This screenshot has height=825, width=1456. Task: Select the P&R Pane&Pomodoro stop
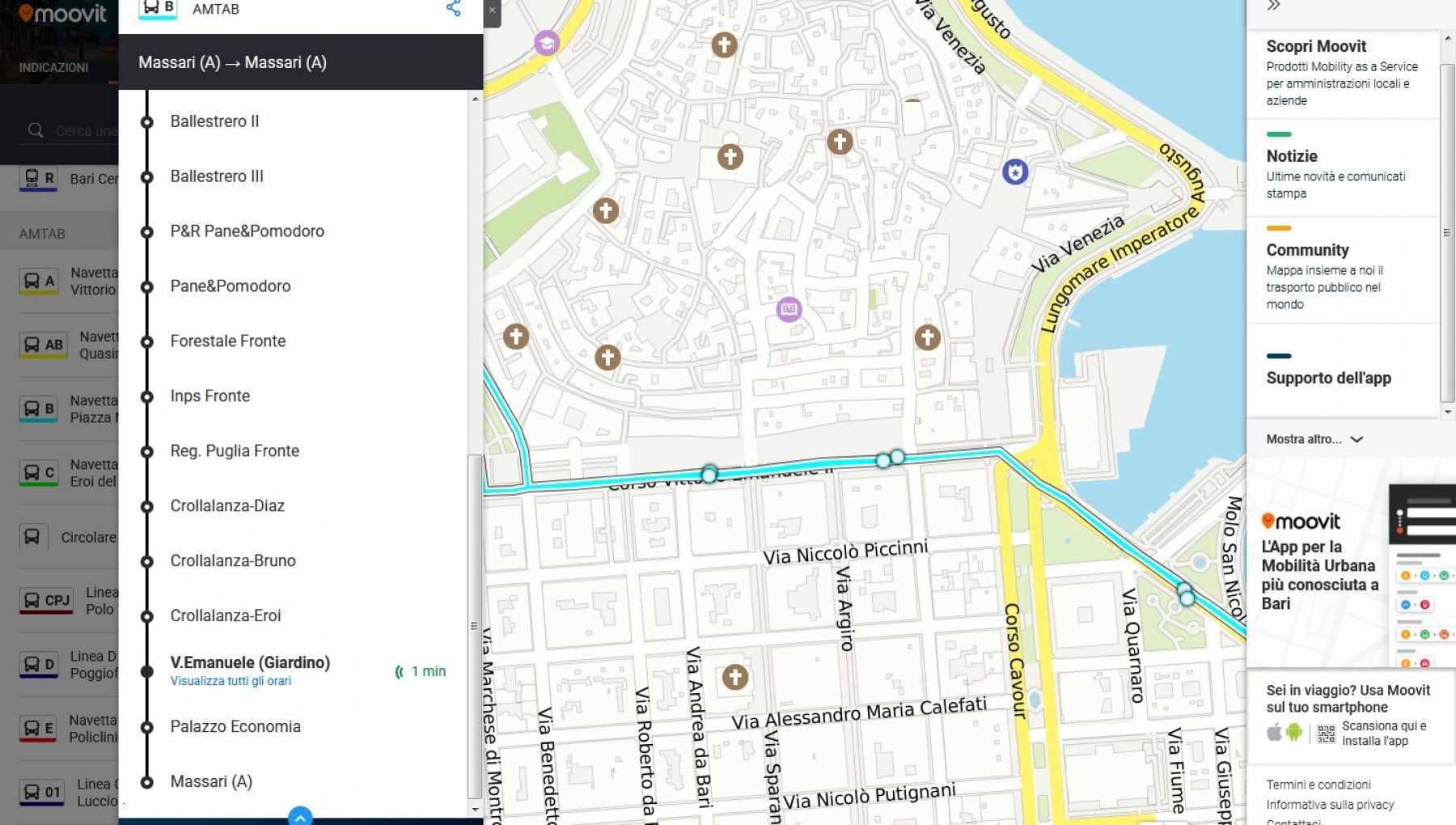pos(247,231)
